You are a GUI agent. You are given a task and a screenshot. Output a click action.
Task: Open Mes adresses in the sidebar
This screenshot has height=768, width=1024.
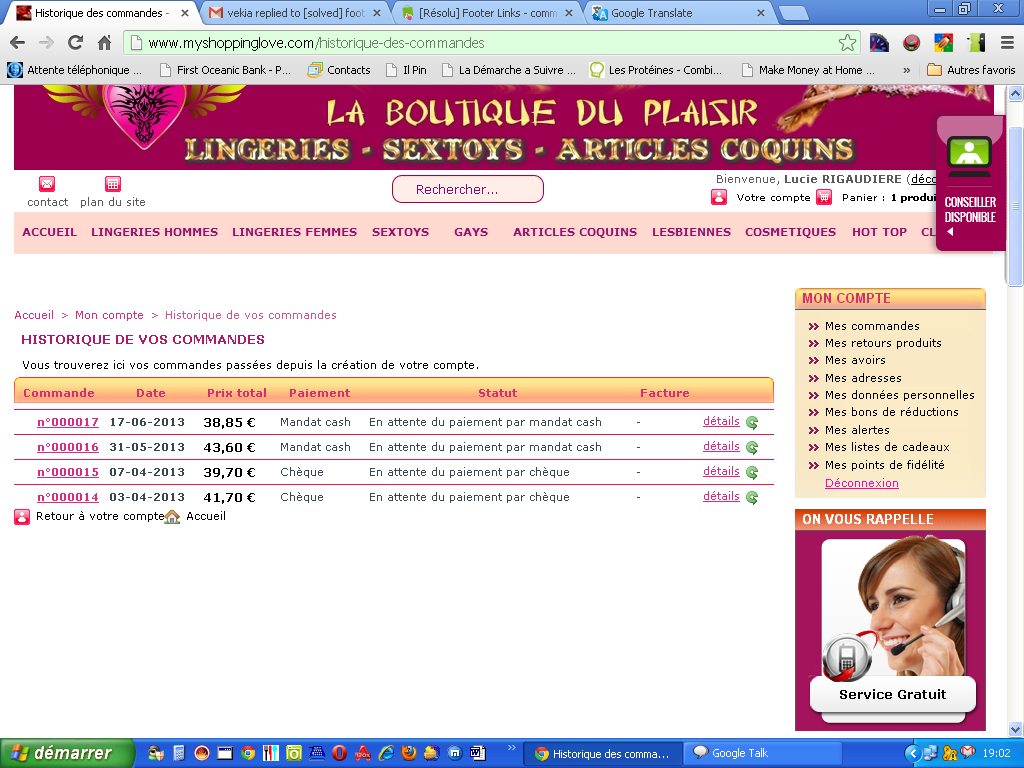[x=863, y=378]
